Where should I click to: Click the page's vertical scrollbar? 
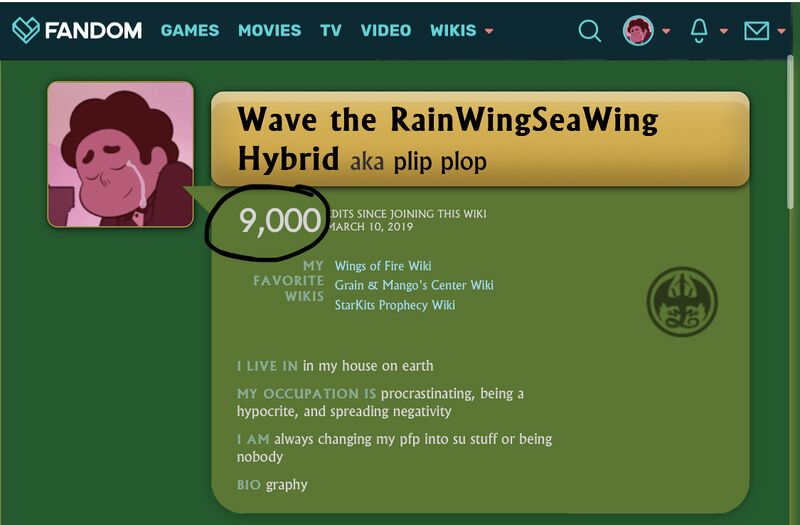tap(790, 133)
